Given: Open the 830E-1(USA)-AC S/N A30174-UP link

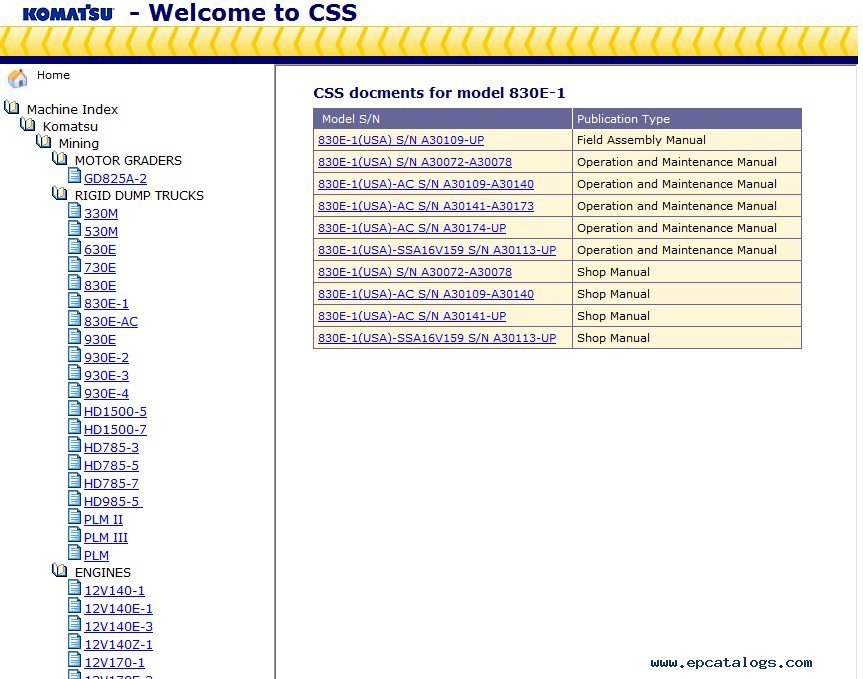Looking at the screenshot, I should pyautogui.click(x=412, y=228).
